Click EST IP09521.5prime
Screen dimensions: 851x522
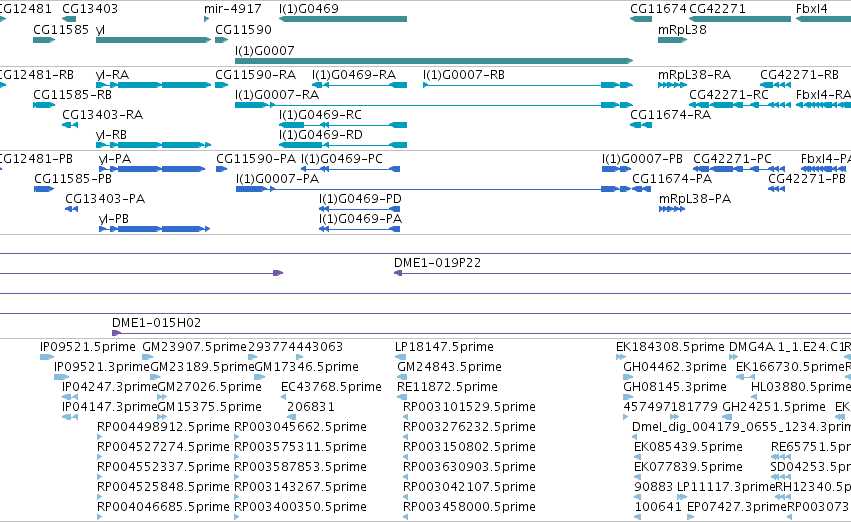tap(88, 347)
